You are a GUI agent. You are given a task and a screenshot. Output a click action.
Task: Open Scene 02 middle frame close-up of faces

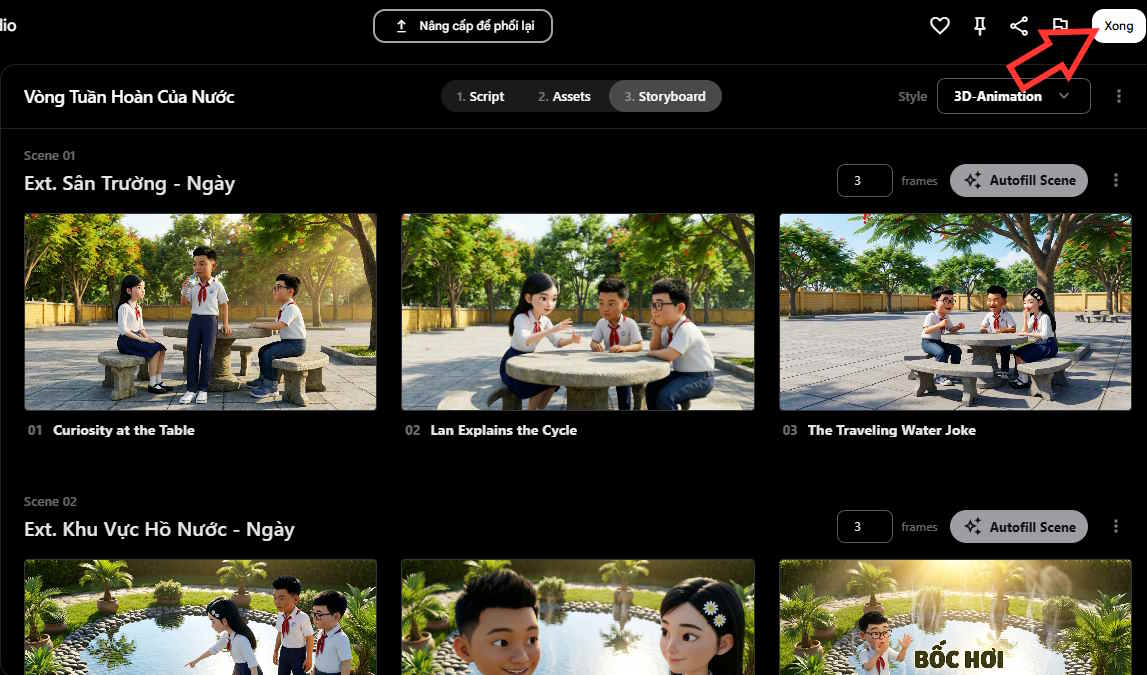click(x=578, y=617)
